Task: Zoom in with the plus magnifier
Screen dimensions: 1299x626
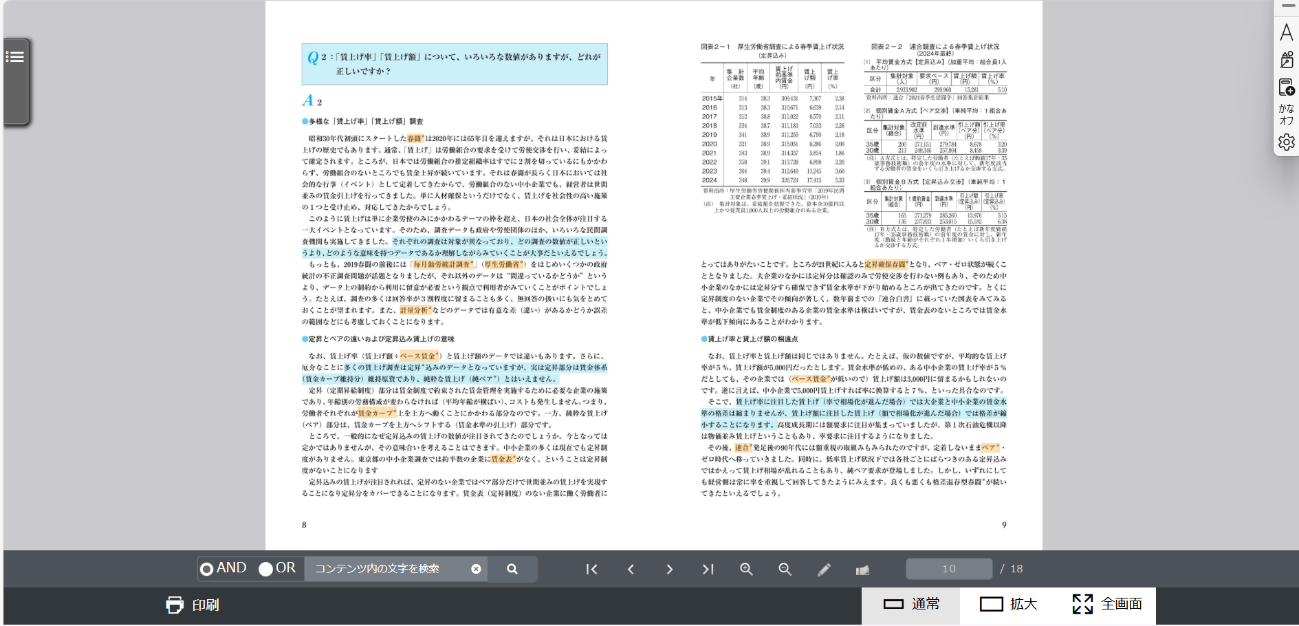Action: (746, 569)
